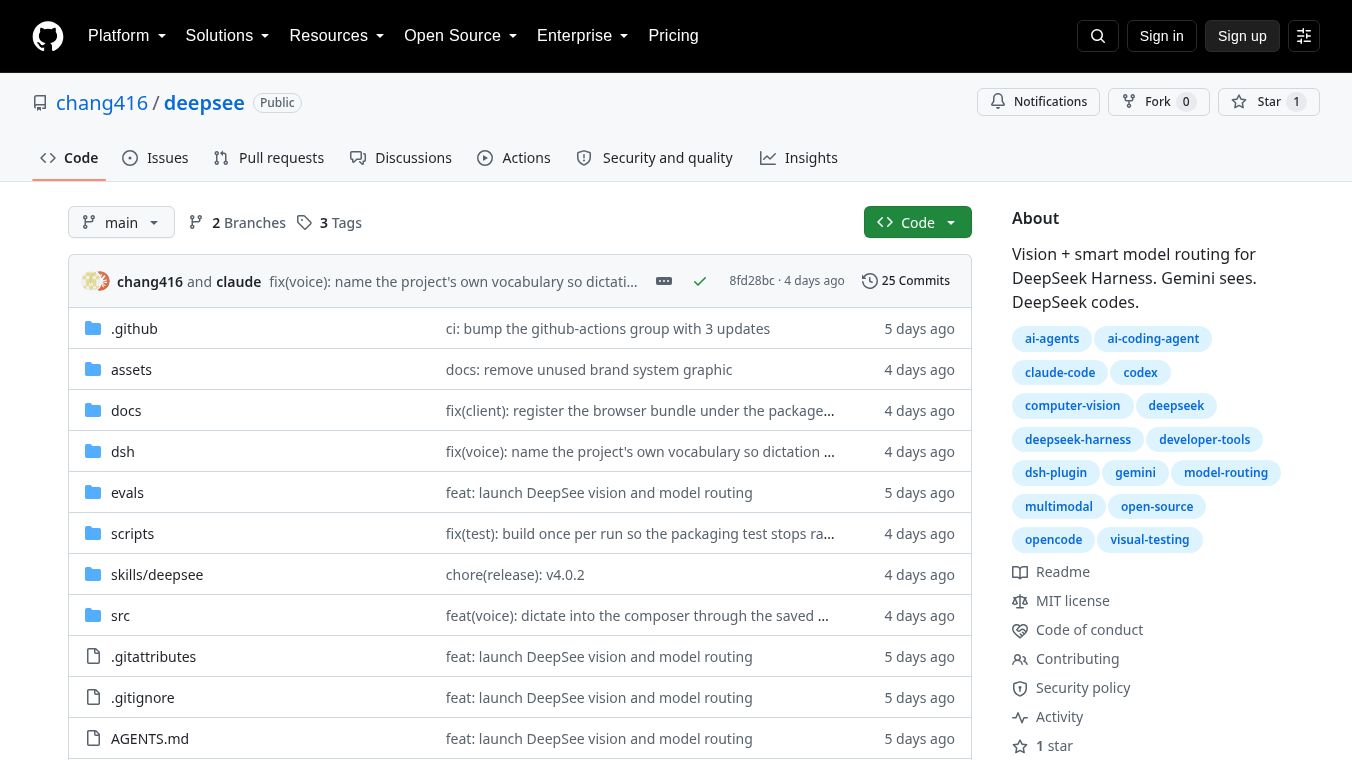Go to the Pricing page
This screenshot has height=760, width=1352.
[x=673, y=36]
